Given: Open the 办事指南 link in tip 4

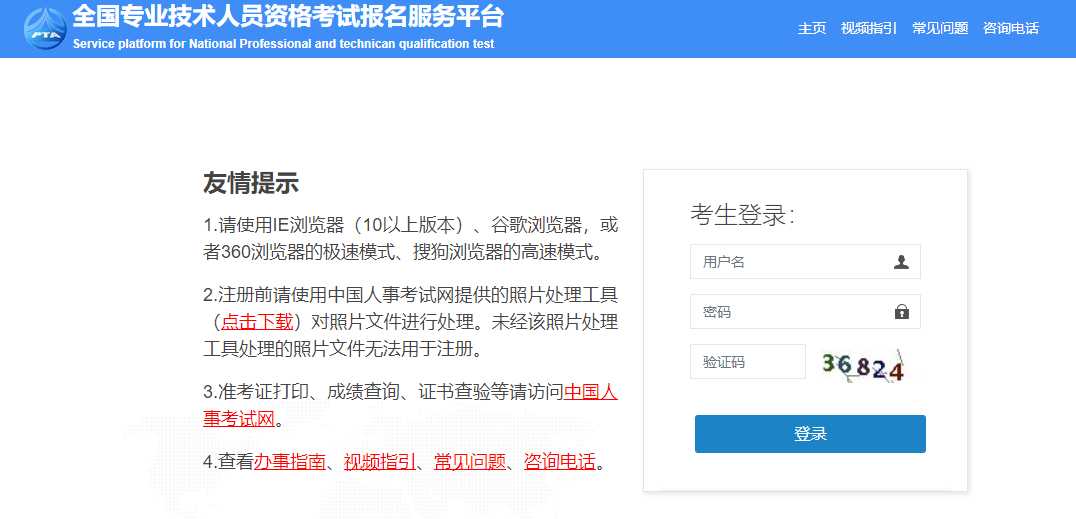Looking at the screenshot, I should pyautogui.click(x=289, y=462).
